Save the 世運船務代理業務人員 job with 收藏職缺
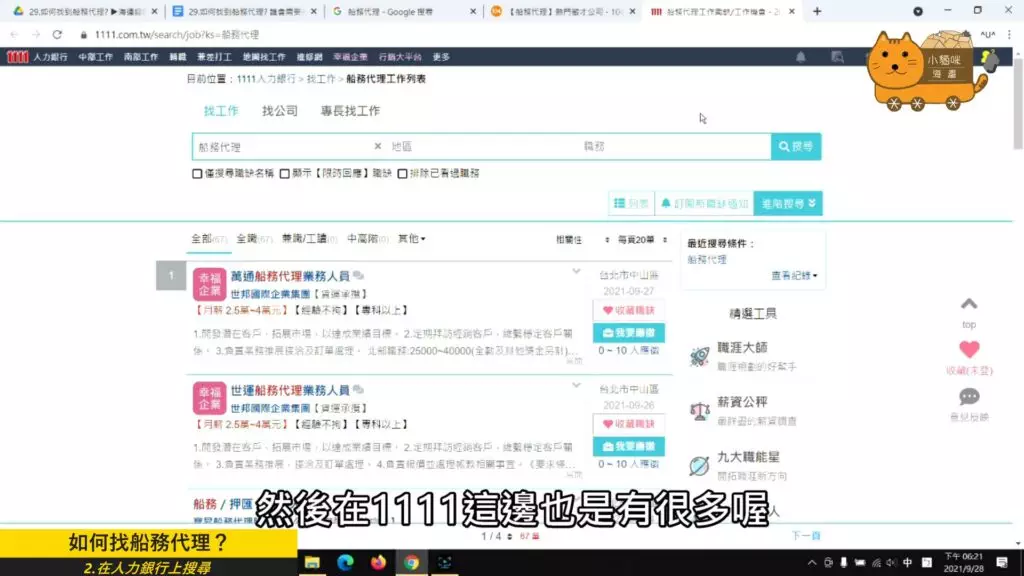The height and width of the screenshot is (576, 1024). pyautogui.click(x=628, y=424)
